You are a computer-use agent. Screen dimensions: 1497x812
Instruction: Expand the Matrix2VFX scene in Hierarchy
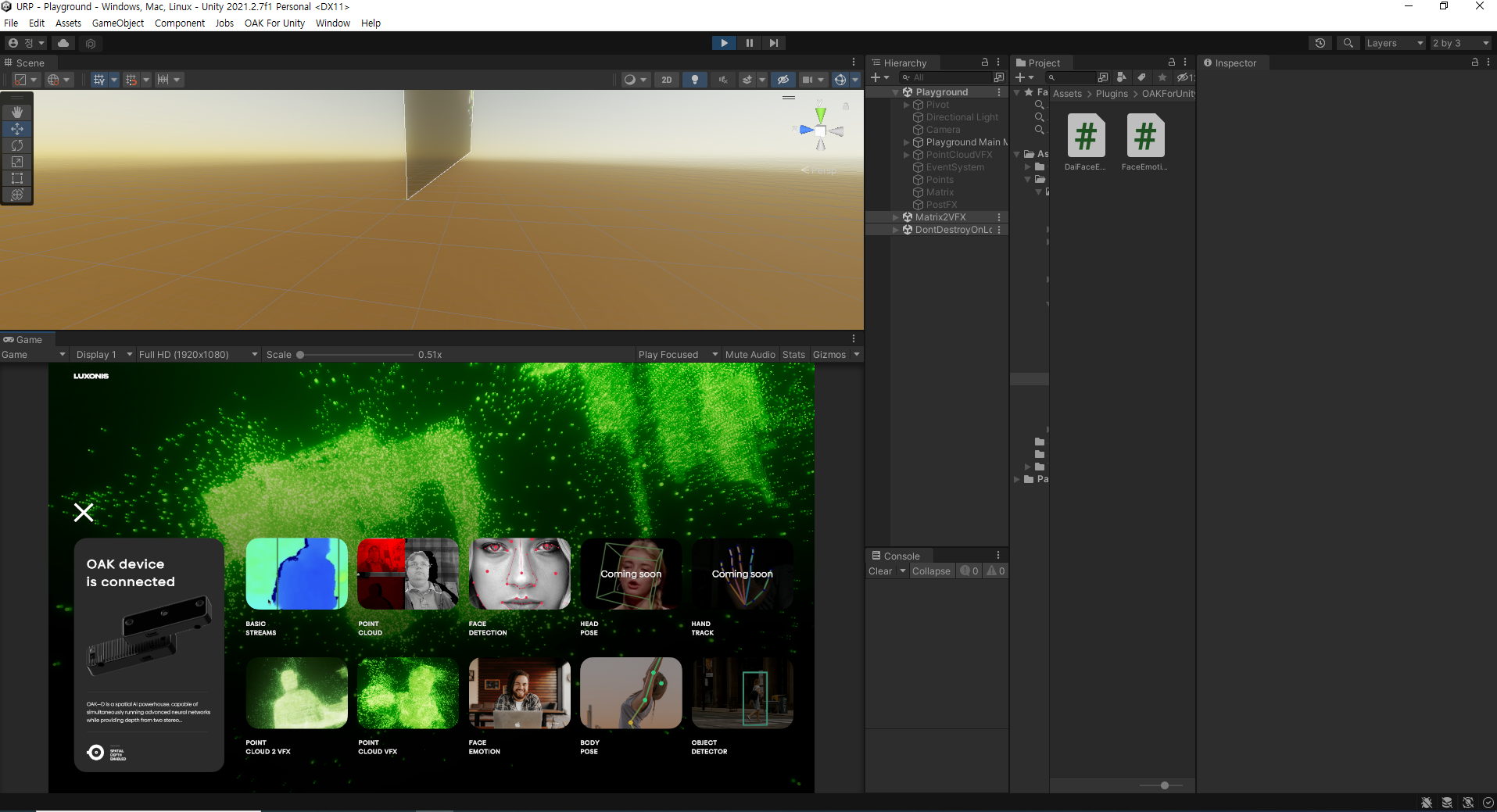pyautogui.click(x=896, y=217)
